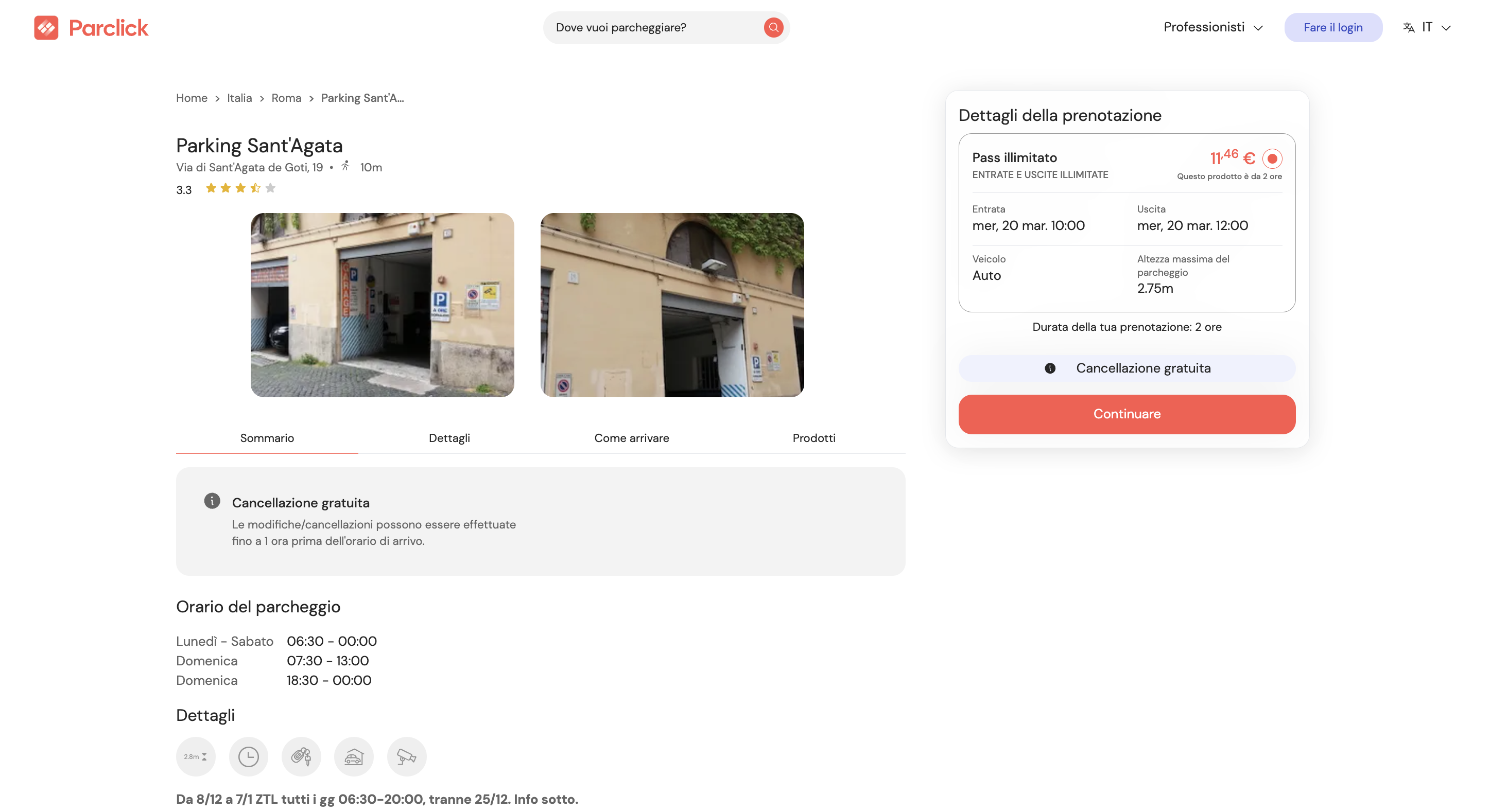The height and width of the screenshot is (812, 1490).
Task: Click the info icon in cancellation banner
Action: pos(212,501)
